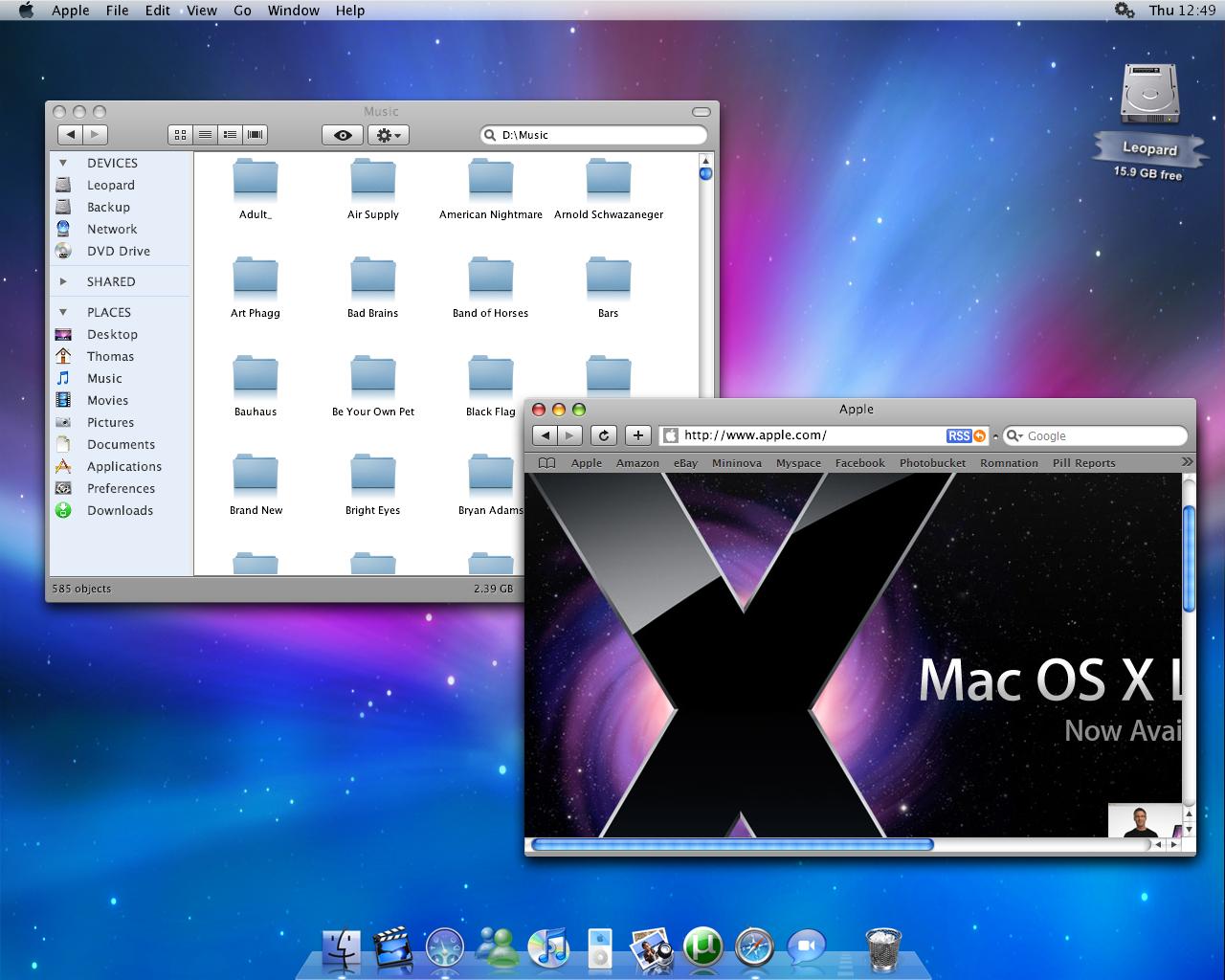Select the Bright Eyes folder

pos(373,485)
